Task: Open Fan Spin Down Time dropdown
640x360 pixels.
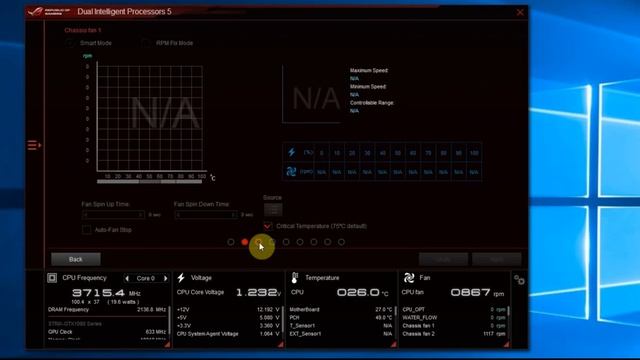Action: click(206, 215)
